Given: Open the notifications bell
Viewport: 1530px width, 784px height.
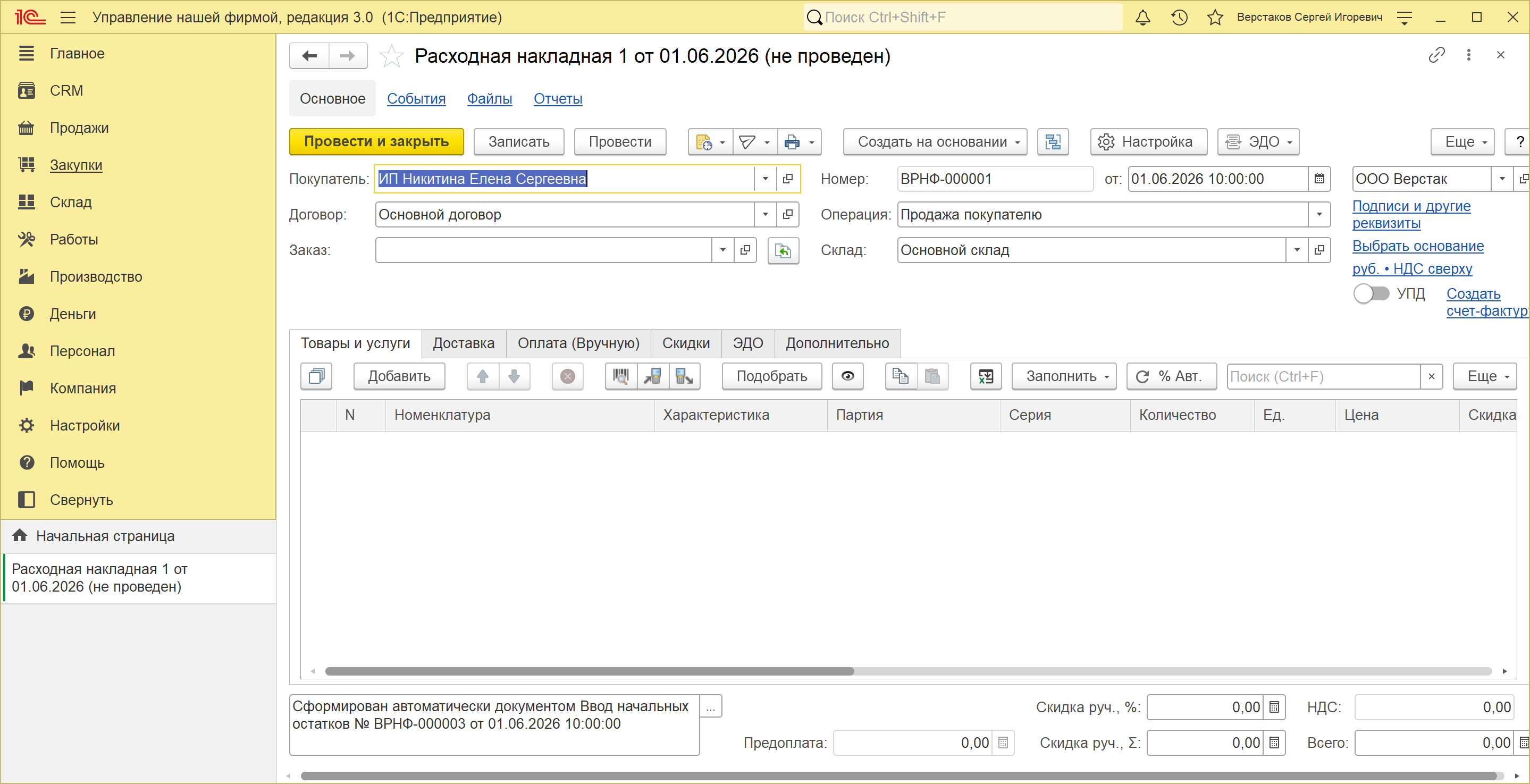Looking at the screenshot, I should click(1142, 17).
